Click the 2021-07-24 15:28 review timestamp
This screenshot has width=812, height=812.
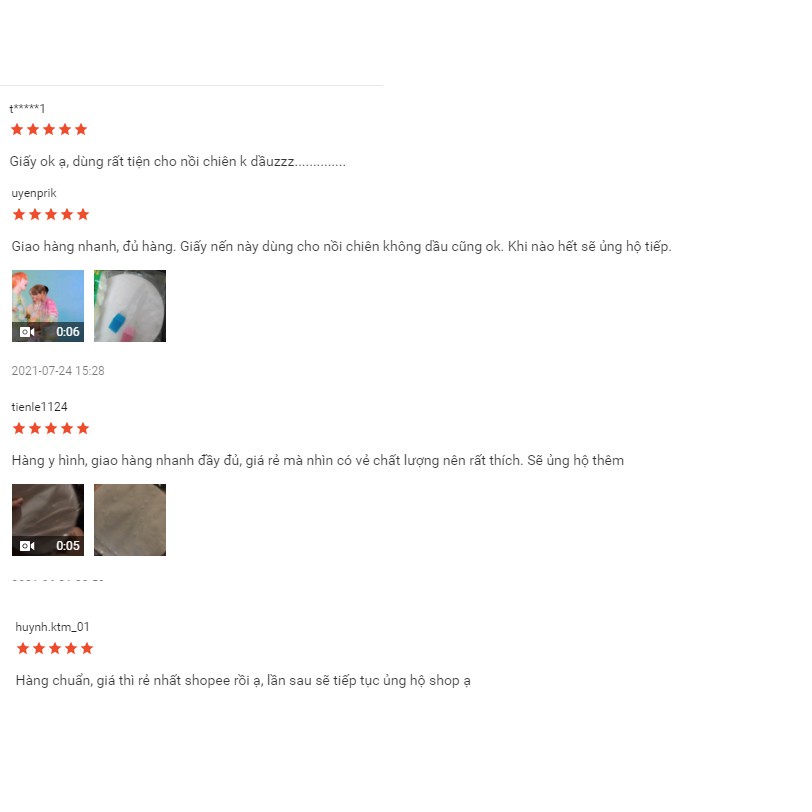click(58, 371)
